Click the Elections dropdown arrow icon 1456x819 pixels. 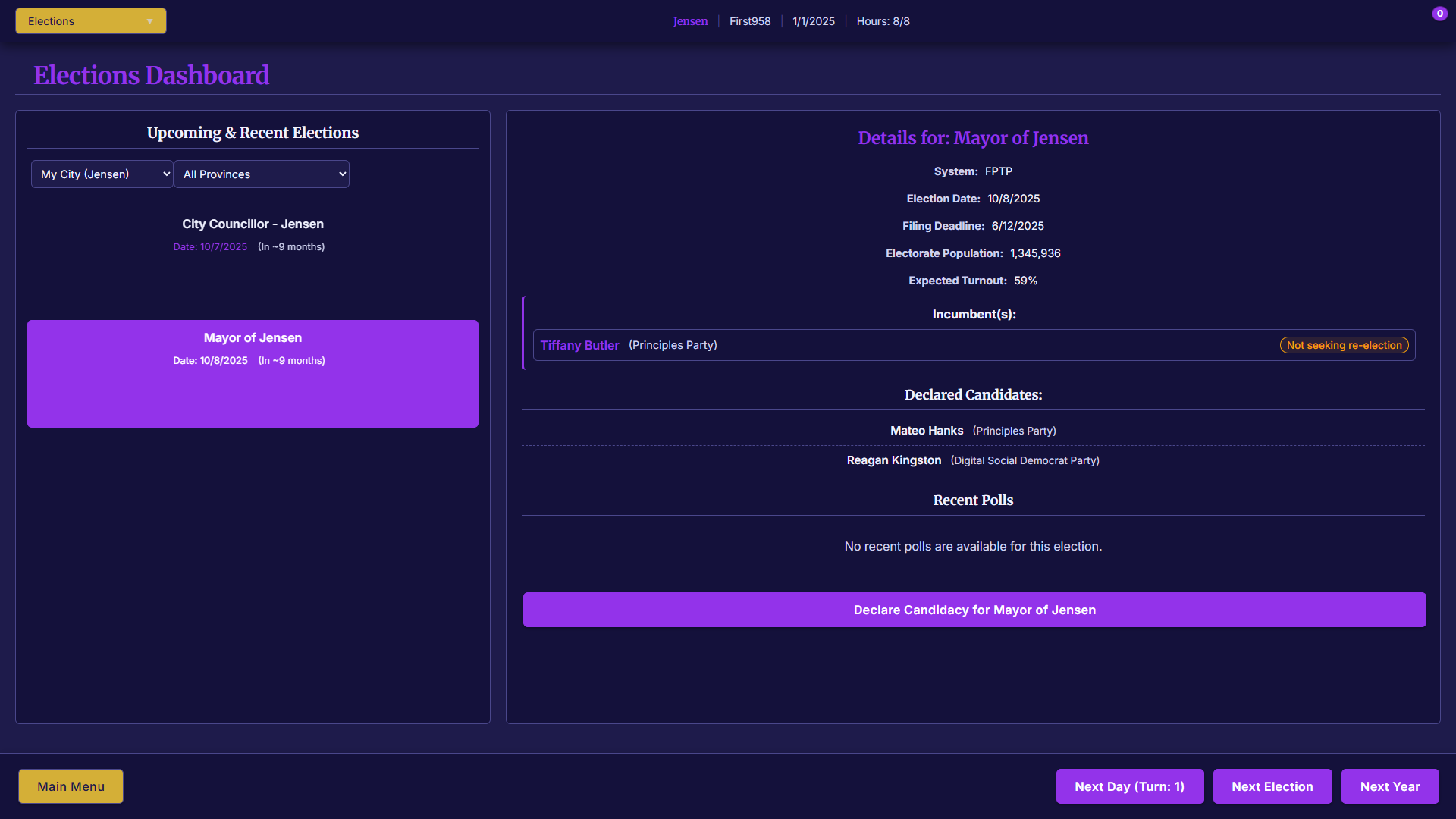point(150,21)
